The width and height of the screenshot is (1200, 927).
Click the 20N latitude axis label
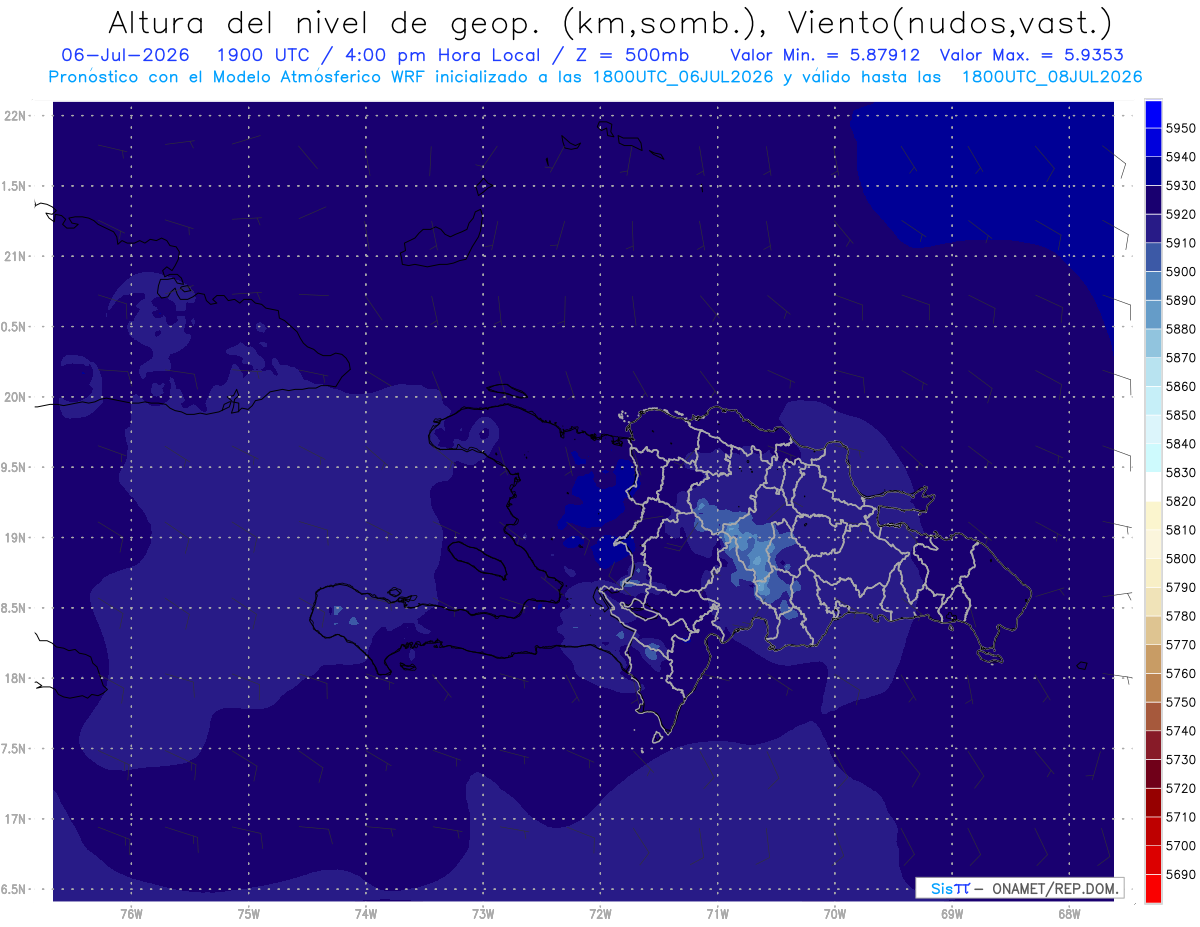[x=17, y=397]
